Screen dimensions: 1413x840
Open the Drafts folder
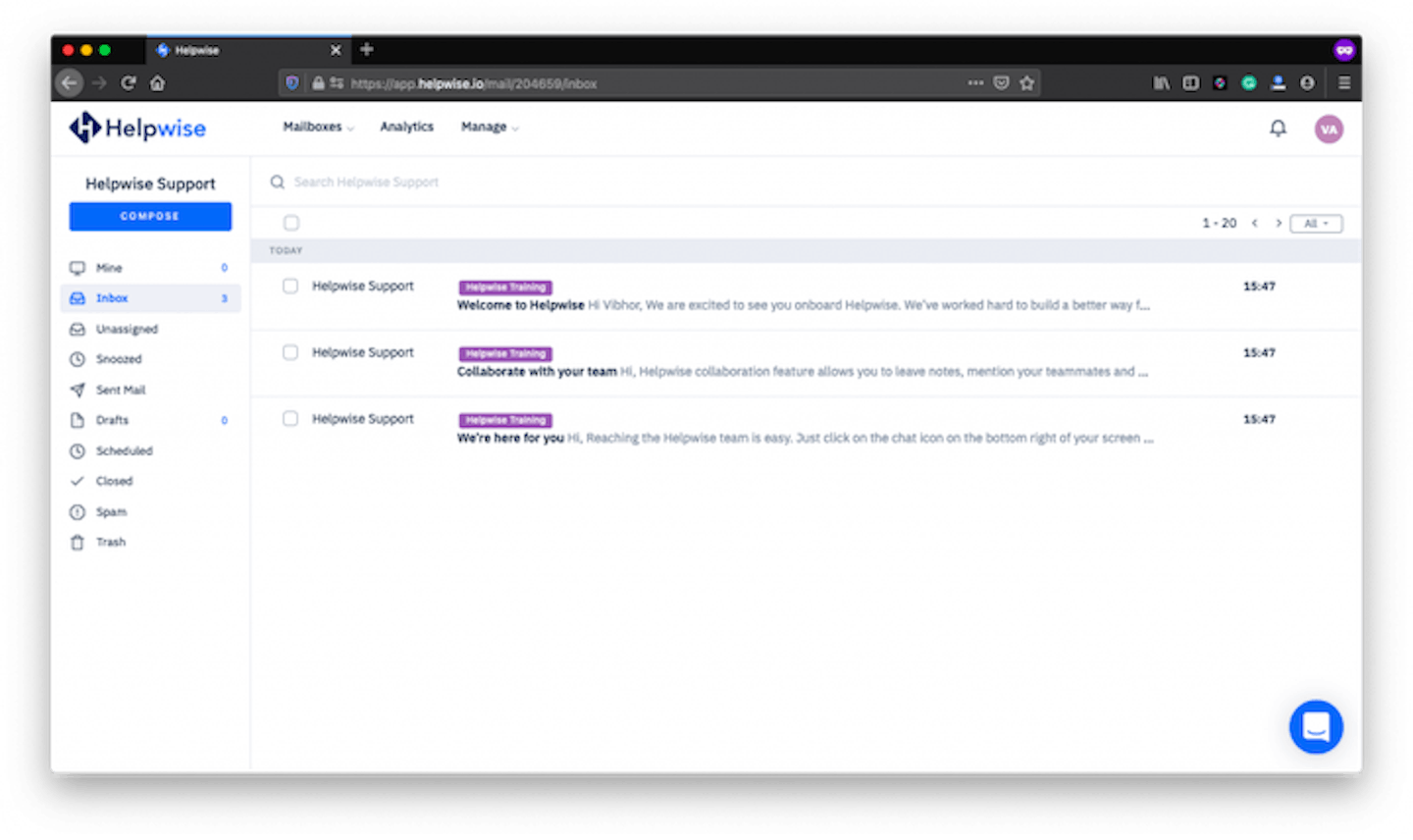150,420
